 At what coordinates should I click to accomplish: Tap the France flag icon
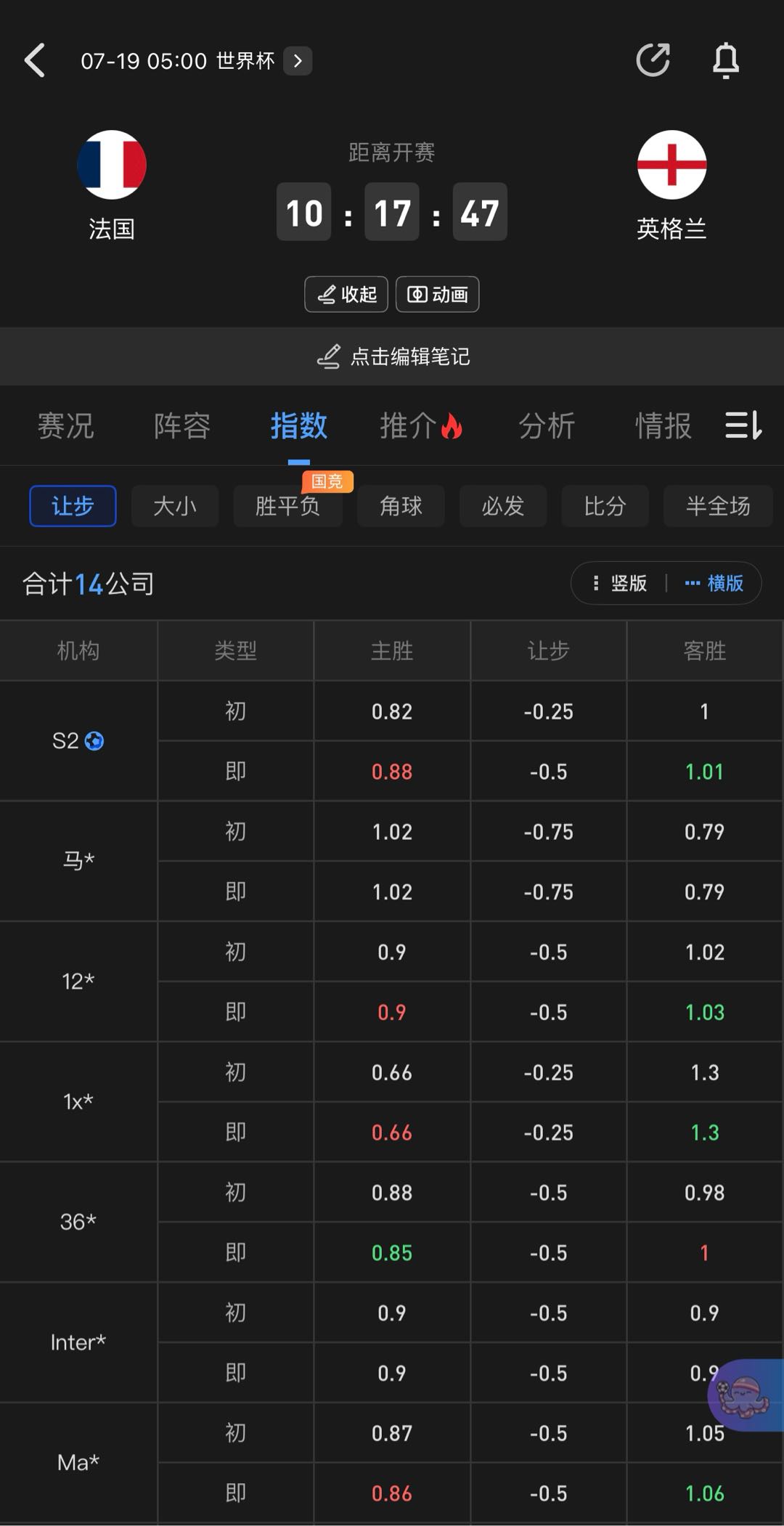point(112,165)
